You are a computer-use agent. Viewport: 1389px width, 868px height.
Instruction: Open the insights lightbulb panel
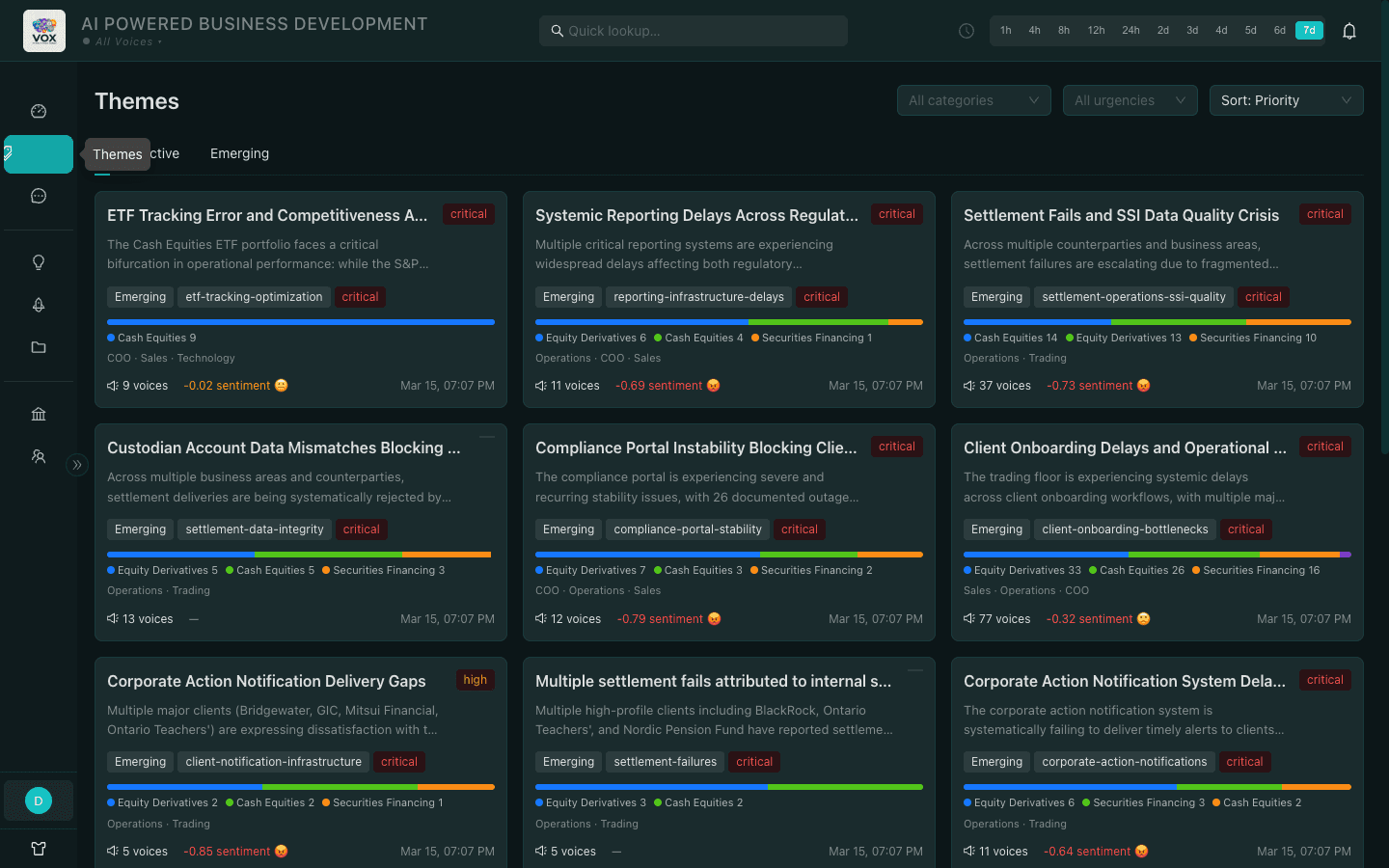click(38, 261)
